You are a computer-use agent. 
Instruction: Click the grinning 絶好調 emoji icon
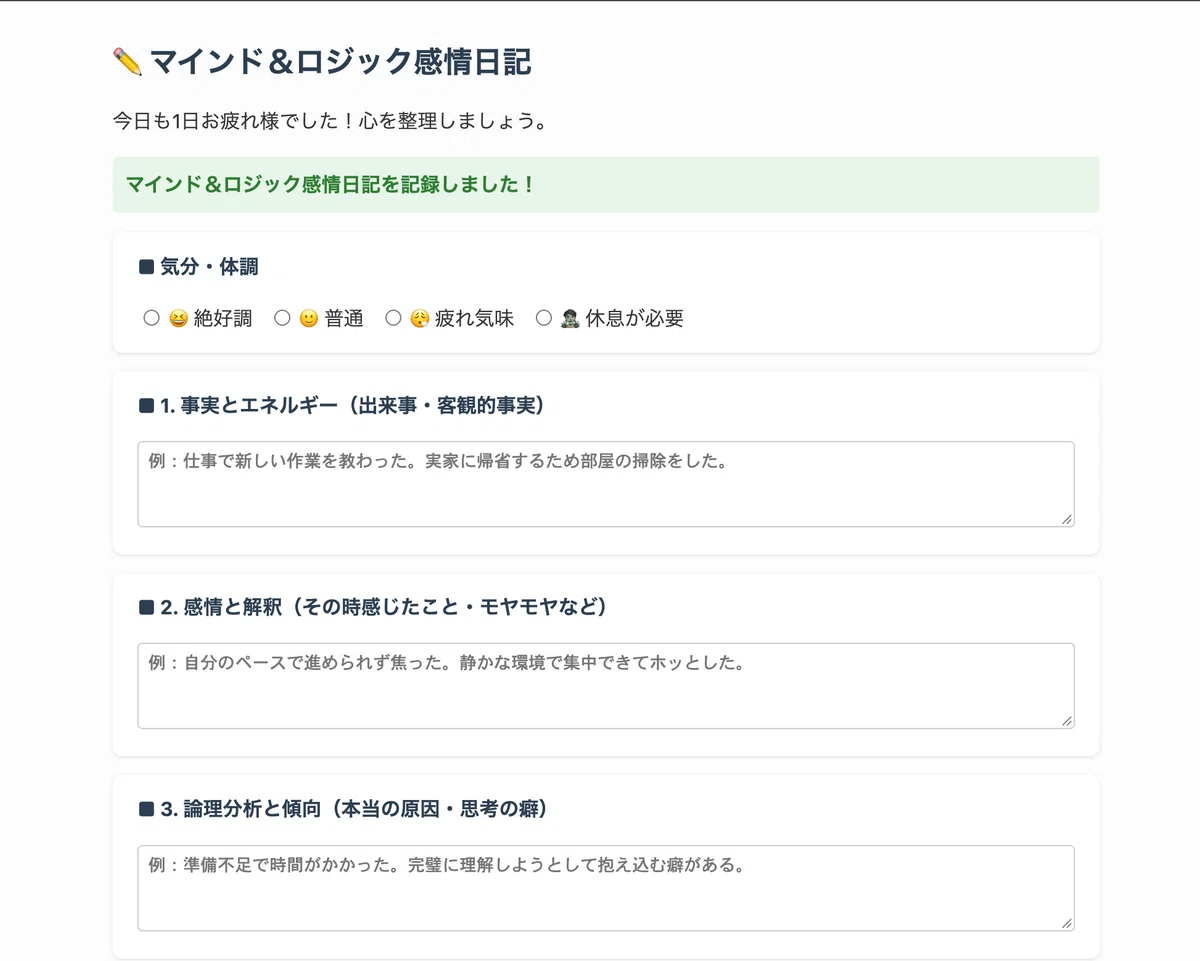(x=178, y=319)
